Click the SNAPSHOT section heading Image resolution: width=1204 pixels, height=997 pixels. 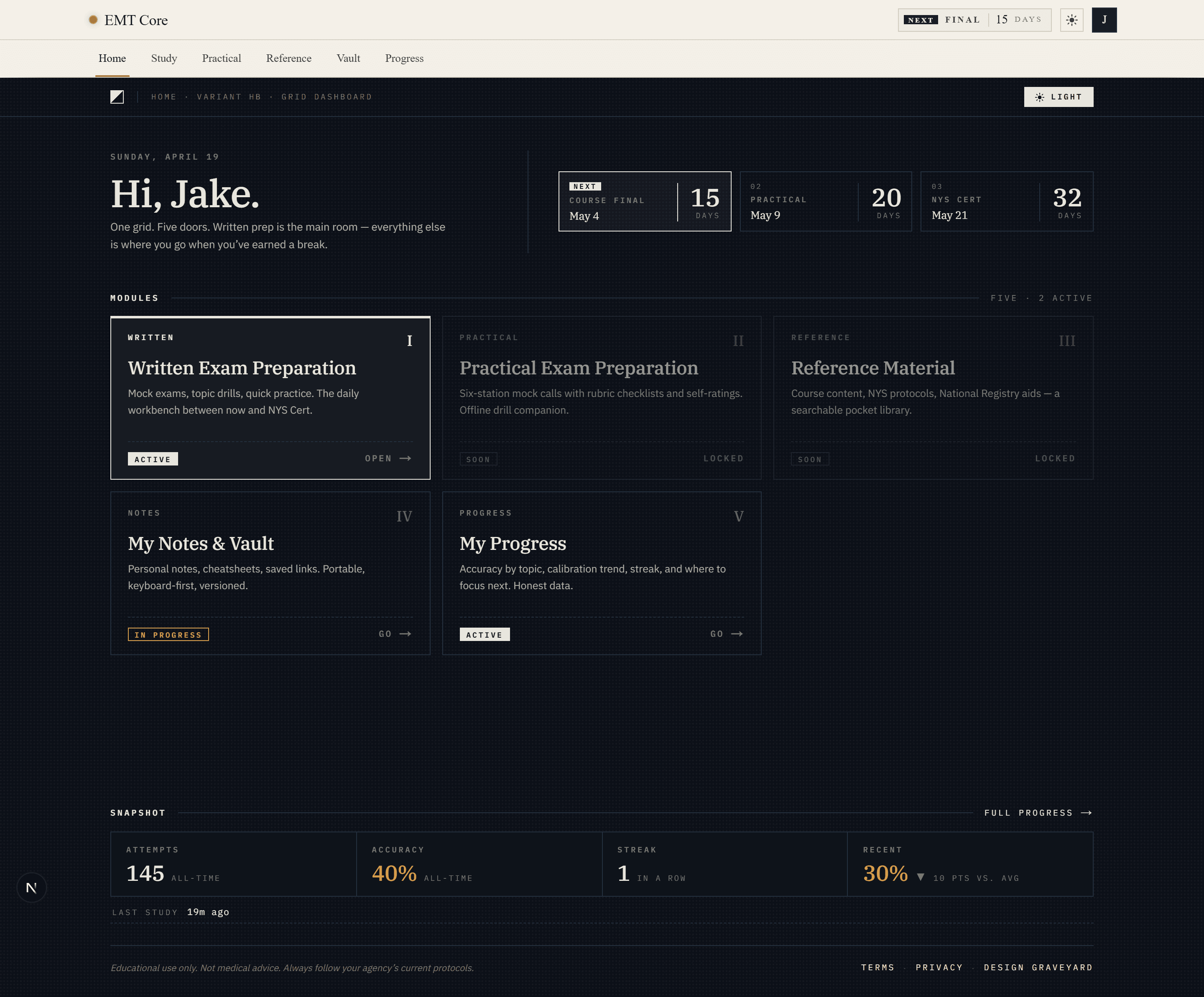point(138,813)
